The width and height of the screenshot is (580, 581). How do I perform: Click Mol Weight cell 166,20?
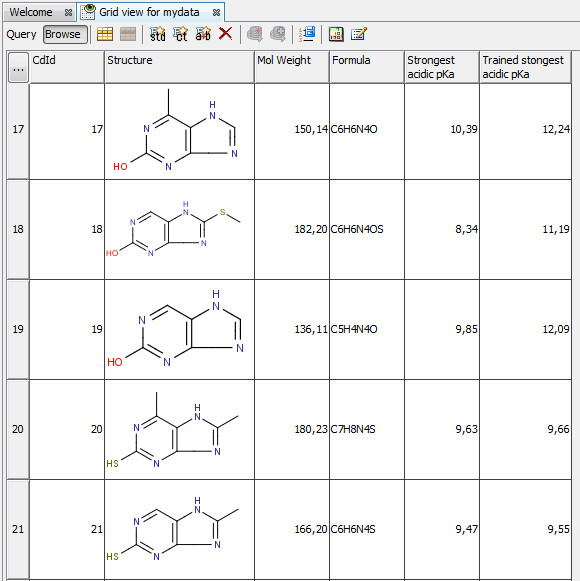[x=292, y=530]
